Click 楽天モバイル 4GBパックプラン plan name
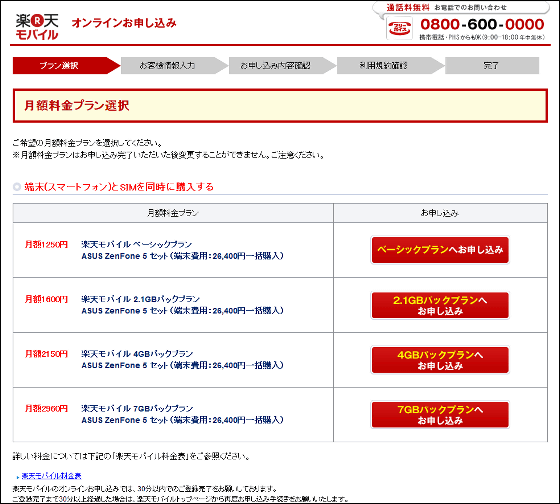 [x=137, y=354]
